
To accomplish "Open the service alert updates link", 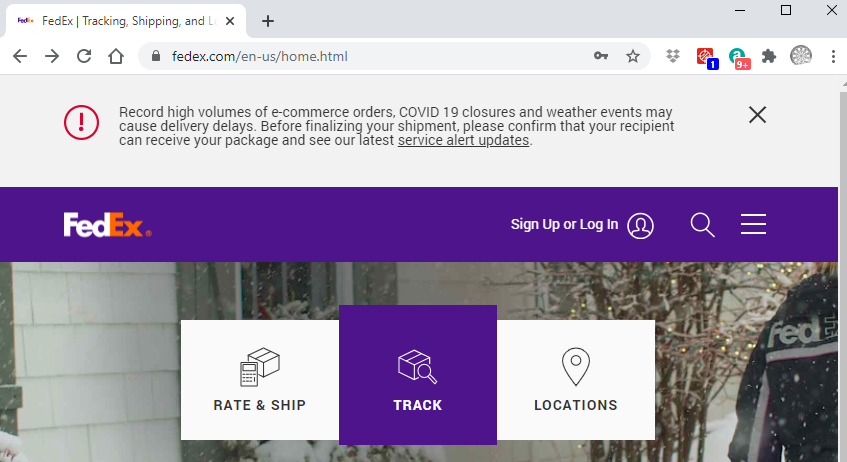I will click(x=463, y=141).
